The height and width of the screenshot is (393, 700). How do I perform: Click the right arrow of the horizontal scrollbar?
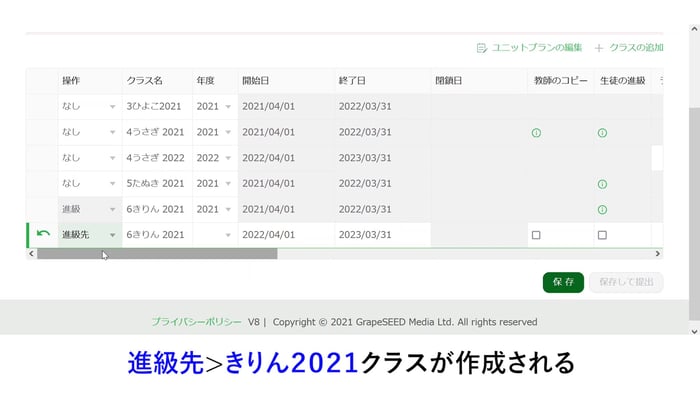pyautogui.click(x=658, y=254)
